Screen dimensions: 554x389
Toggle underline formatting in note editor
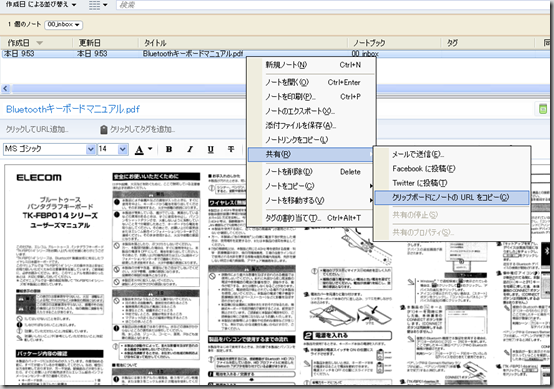[211, 149]
